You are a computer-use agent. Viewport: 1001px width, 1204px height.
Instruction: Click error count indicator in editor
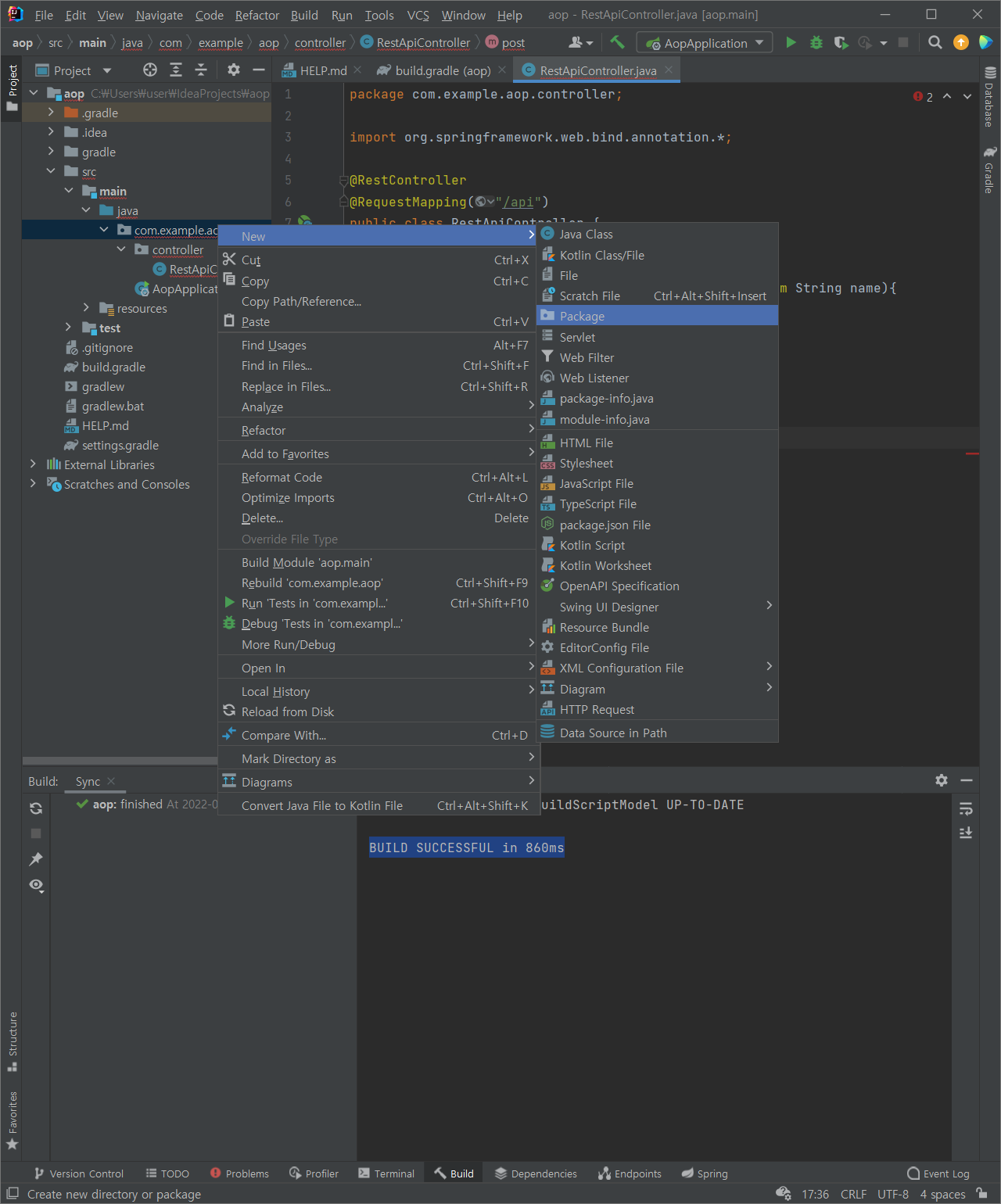click(x=923, y=97)
